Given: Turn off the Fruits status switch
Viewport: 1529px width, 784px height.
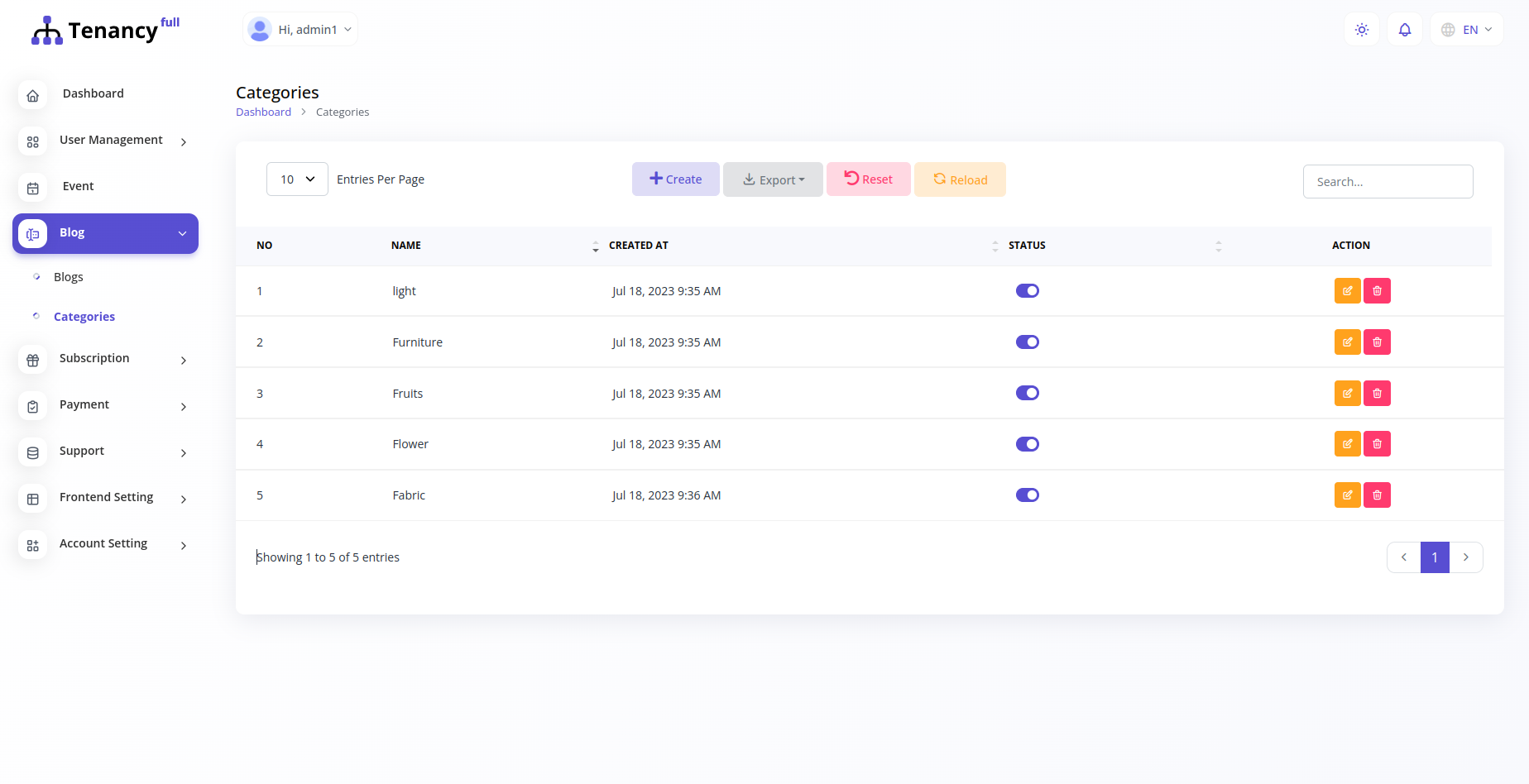Looking at the screenshot, I should pos(1027,393).
